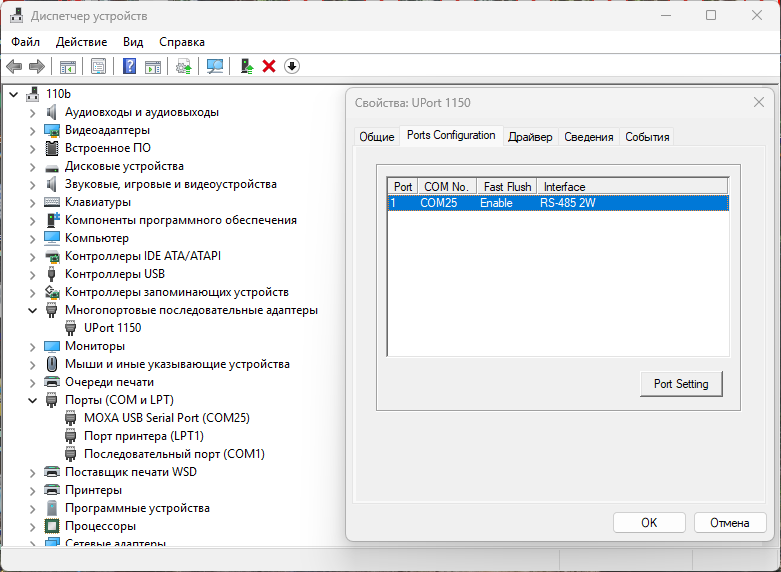Open the Properties toolbar icon
The width and height of the screenshot is (781, 572).
99,66
